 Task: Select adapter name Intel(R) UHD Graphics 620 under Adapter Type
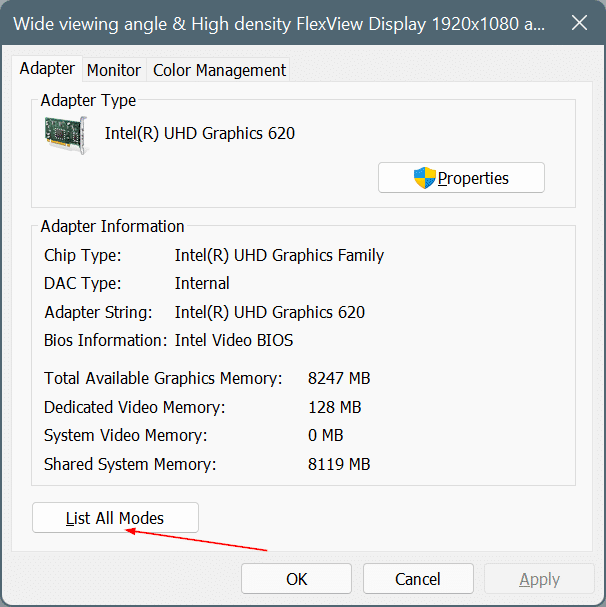[x=200, y=134]
